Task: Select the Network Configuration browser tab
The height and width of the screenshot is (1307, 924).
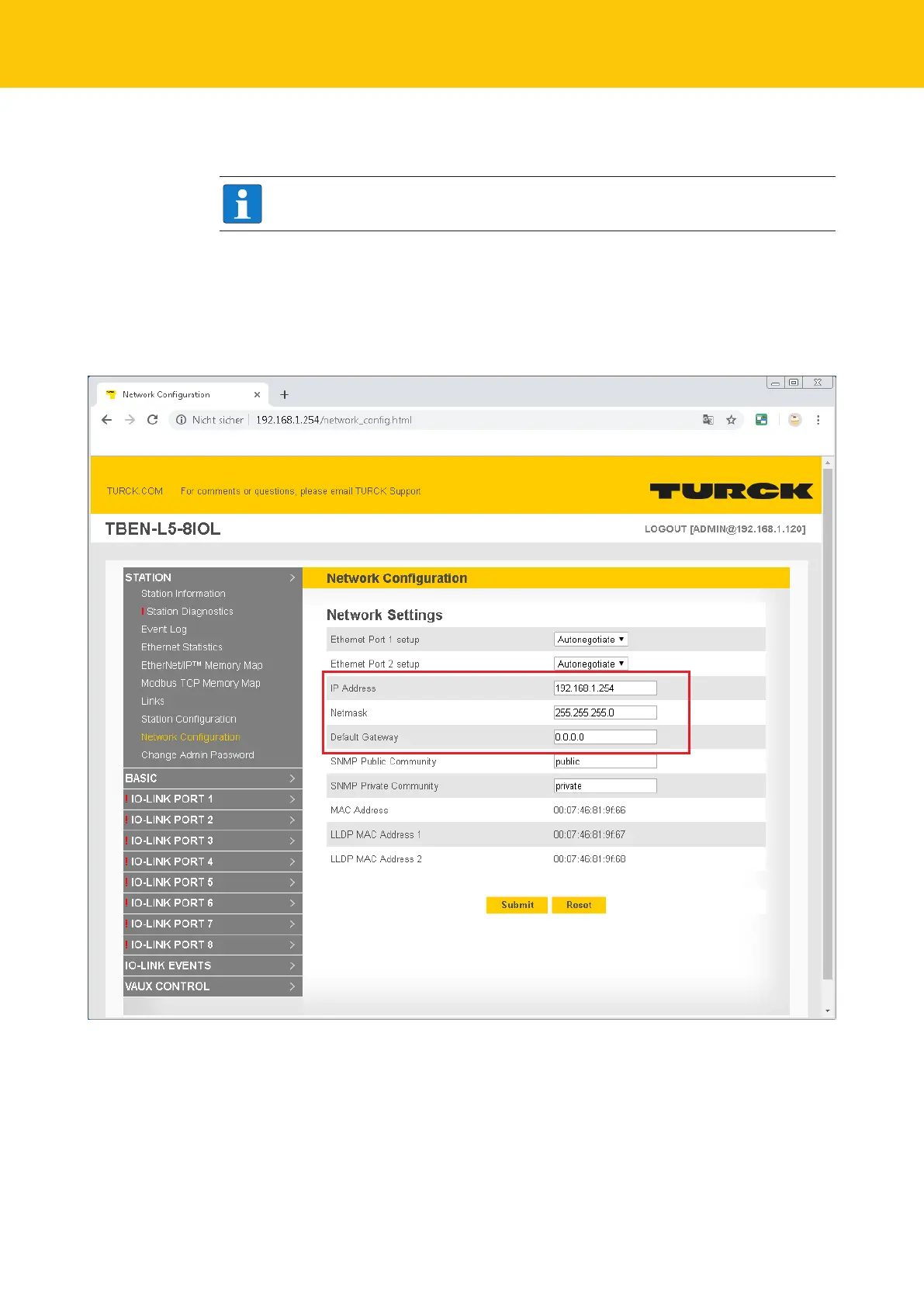Action: [x=182, y=394]
